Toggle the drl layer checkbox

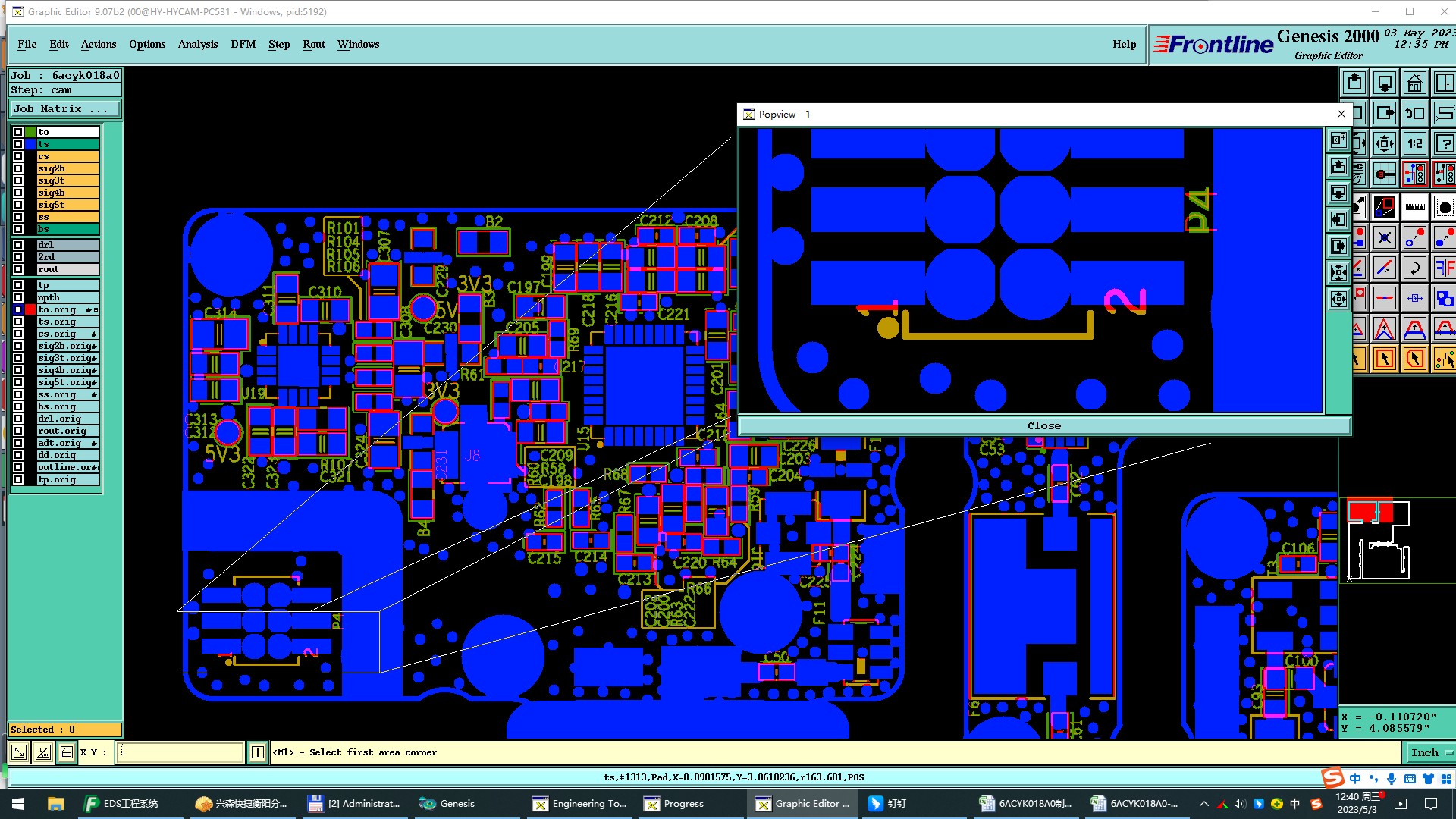pyautogui.click(x=18, y=245)
